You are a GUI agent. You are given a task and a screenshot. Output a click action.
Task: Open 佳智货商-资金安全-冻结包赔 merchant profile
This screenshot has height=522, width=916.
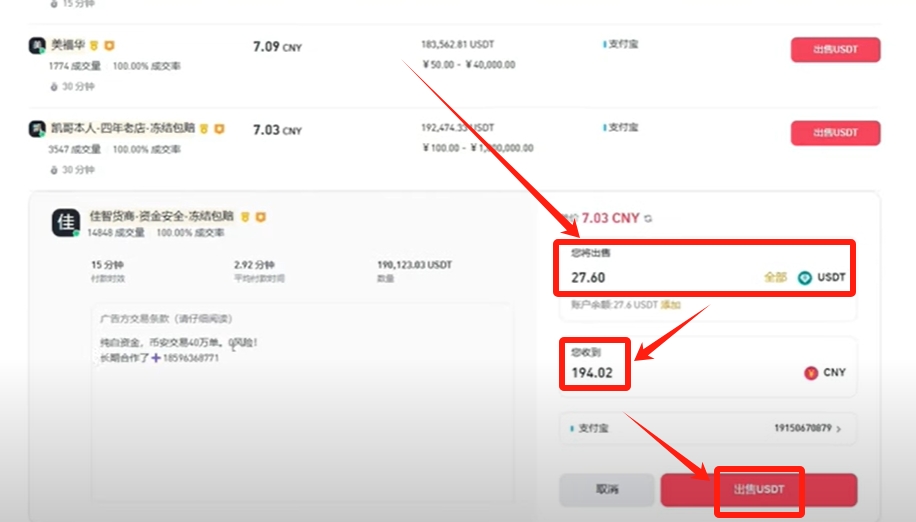161,215
